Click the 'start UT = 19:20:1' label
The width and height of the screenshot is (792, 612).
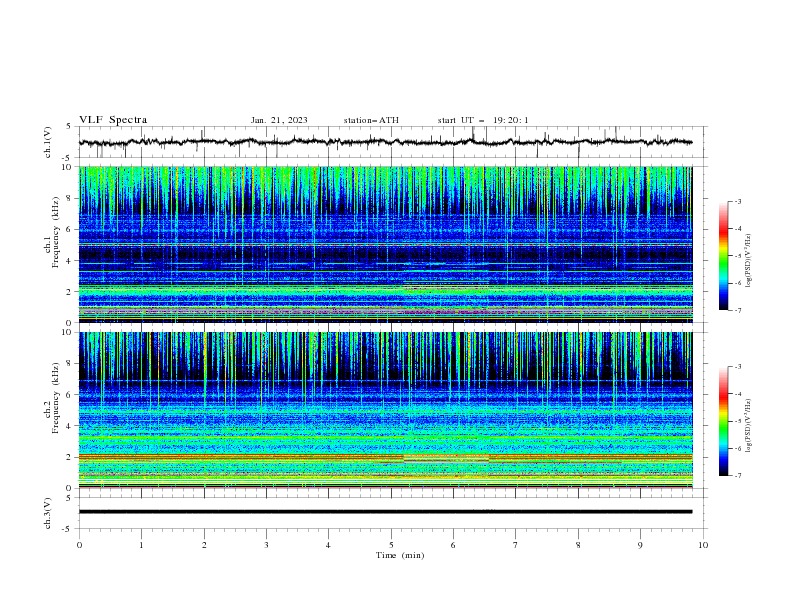pos(483,120)
